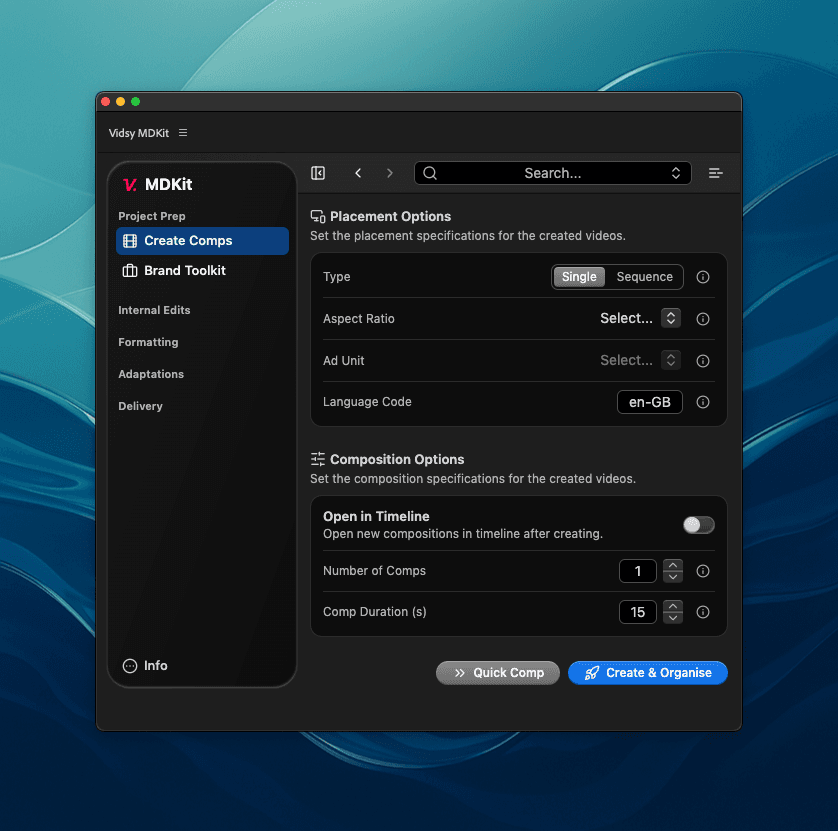This screenshot has height=831, width=838.
Task: Expand the Internal Edits section
Action: (154, 310)
